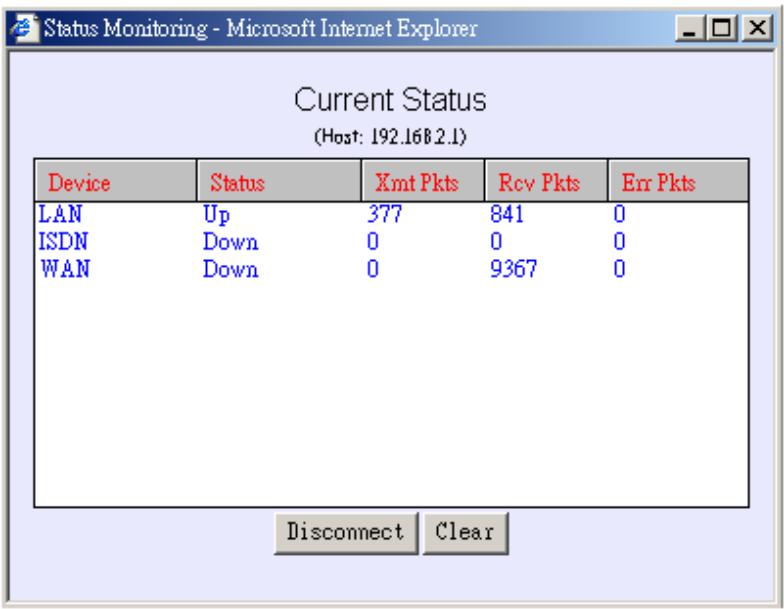Image resolution: width=784 pixels, height=609 pixels.
Task: Maximize the Status Monitoring window
Action: tap(722, 28)
